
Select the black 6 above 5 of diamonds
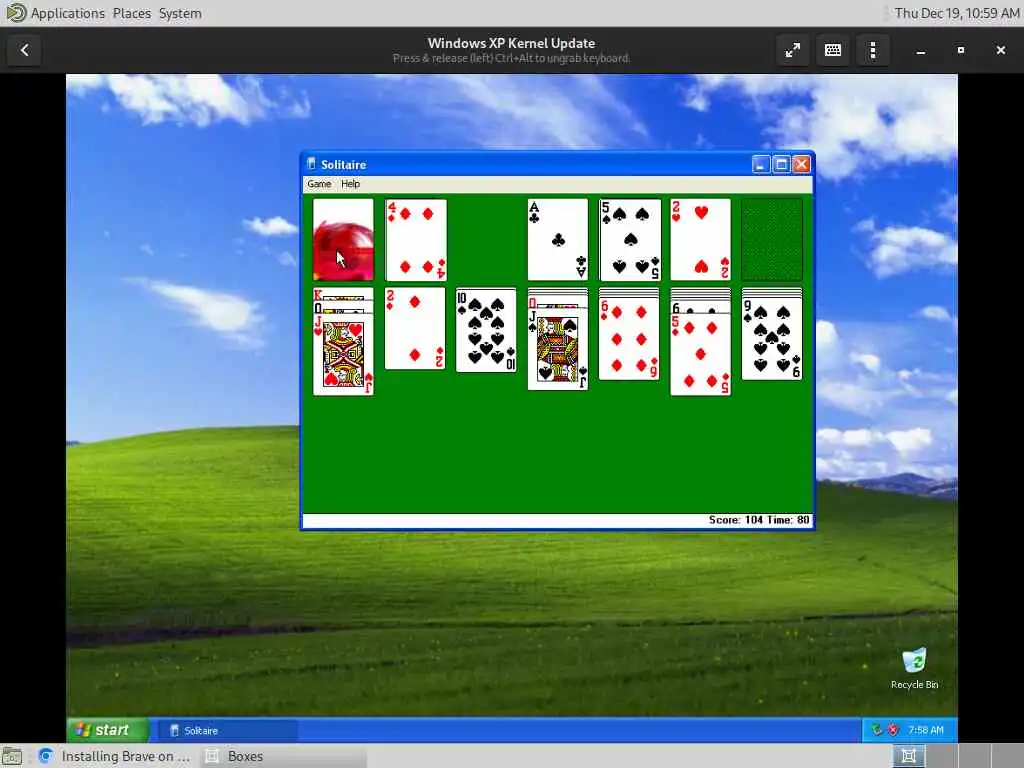pos(701,307)
